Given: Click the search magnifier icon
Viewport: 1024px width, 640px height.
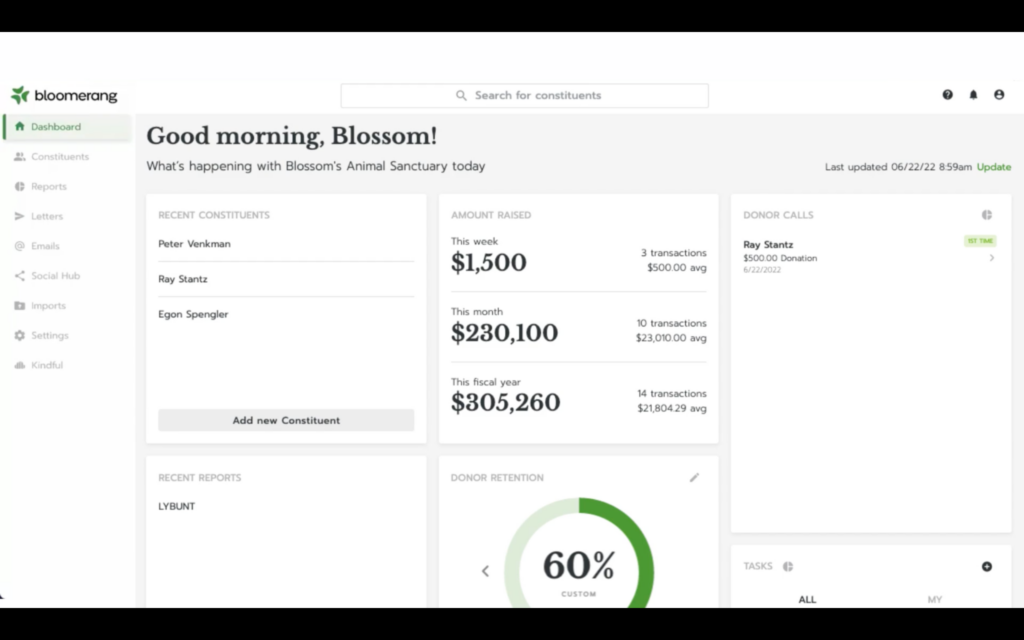Looking at the screenshot, I should (x=461, y=95).
